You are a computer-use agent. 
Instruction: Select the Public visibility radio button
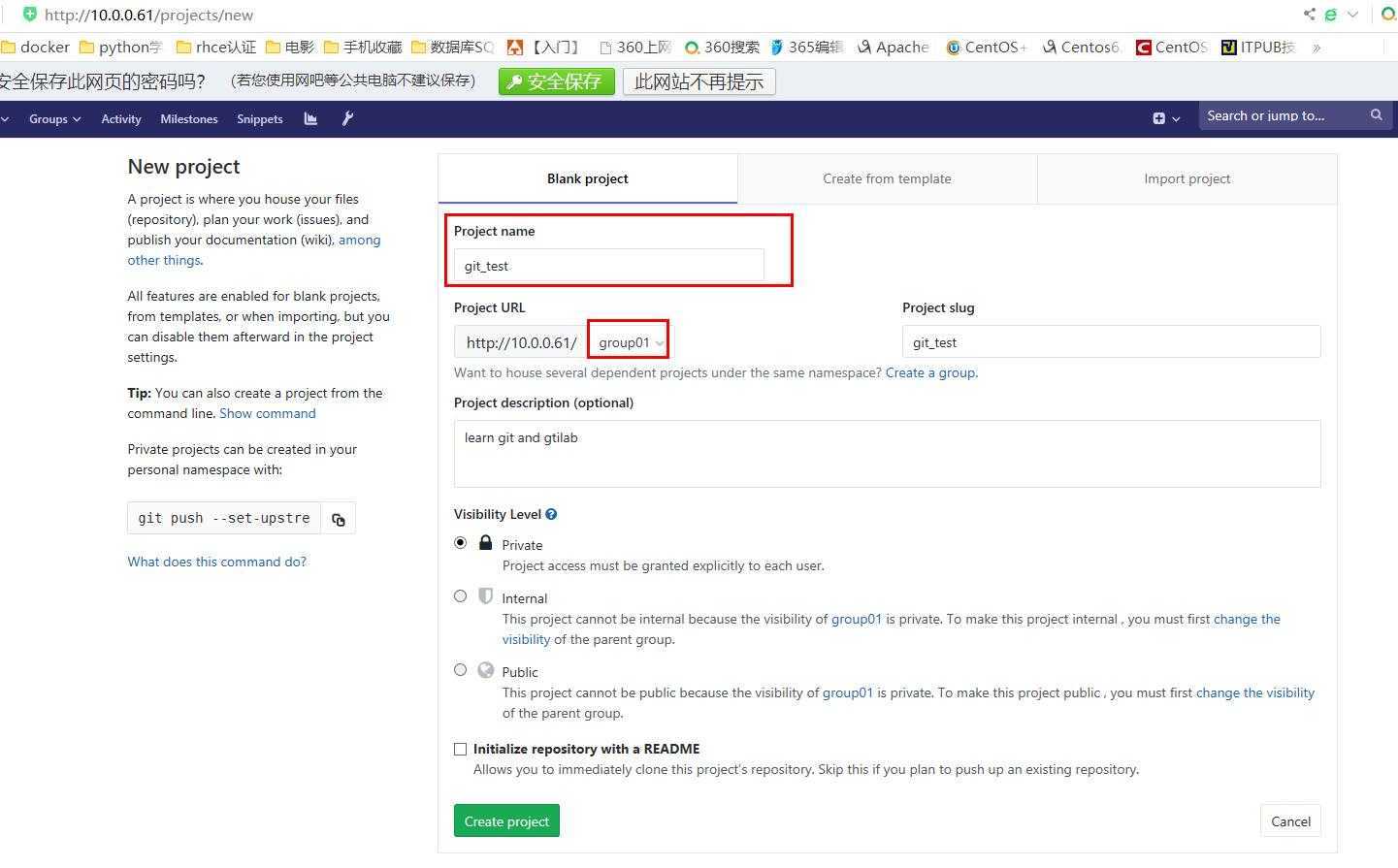(x=461, y=670)
